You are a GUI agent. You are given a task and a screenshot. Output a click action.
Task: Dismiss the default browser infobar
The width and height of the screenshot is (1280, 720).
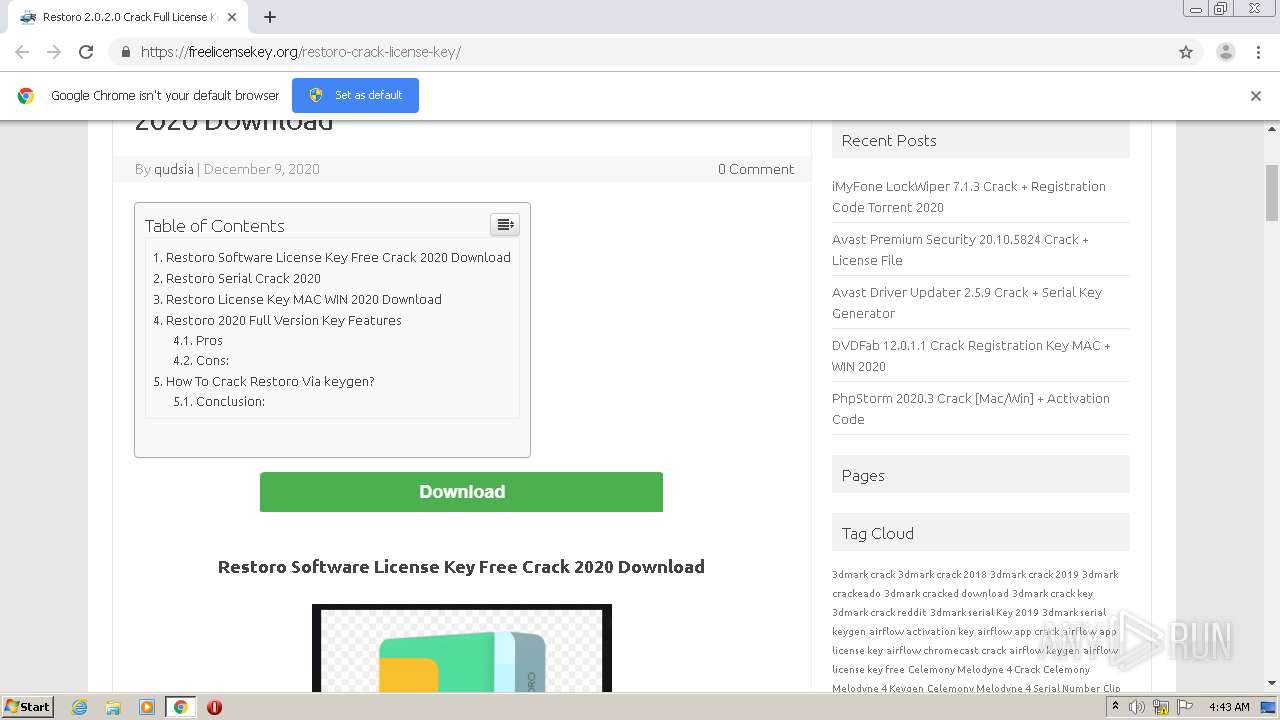1256,96
